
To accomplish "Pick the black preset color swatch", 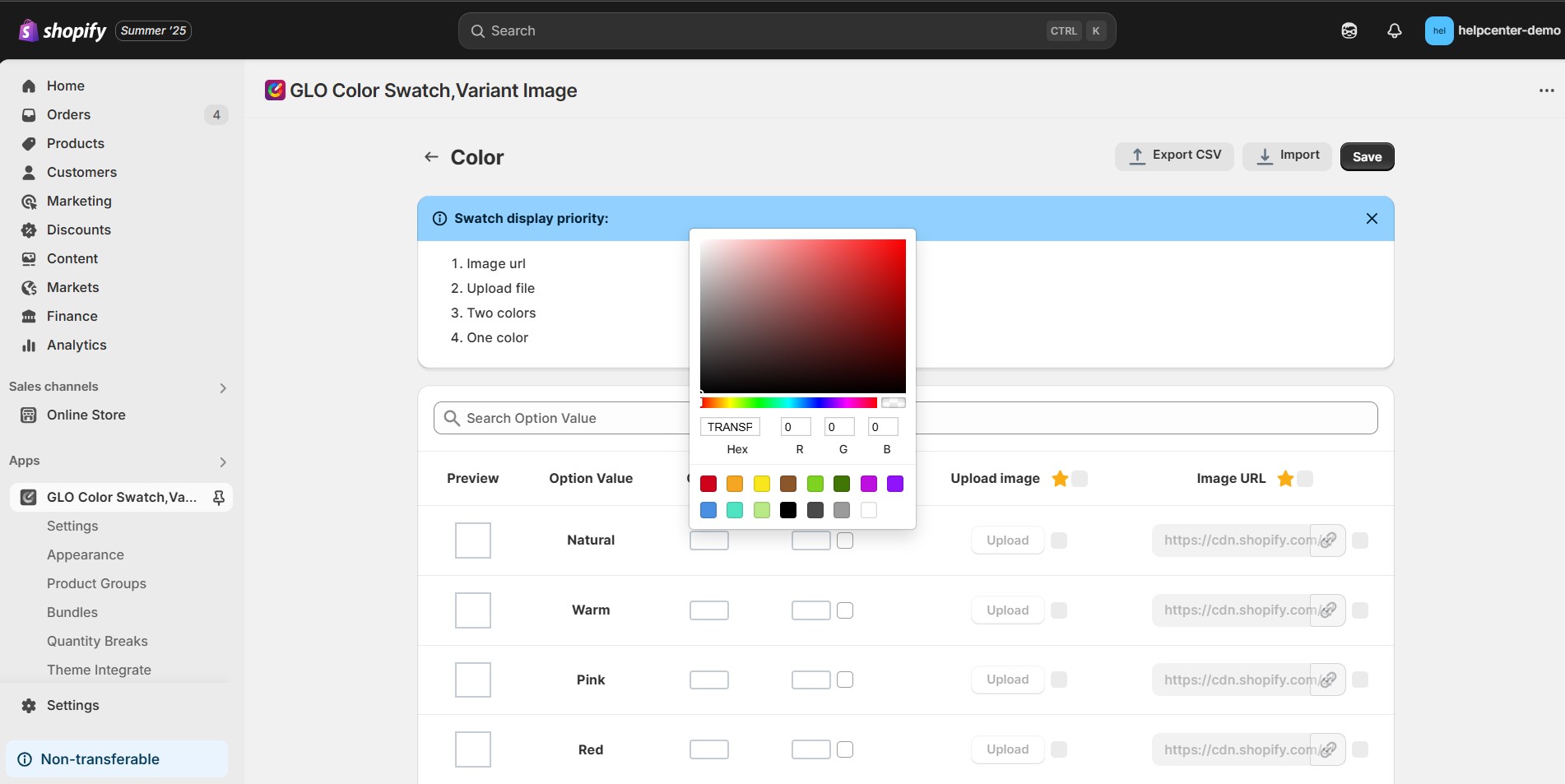I will tap(788, 510).
